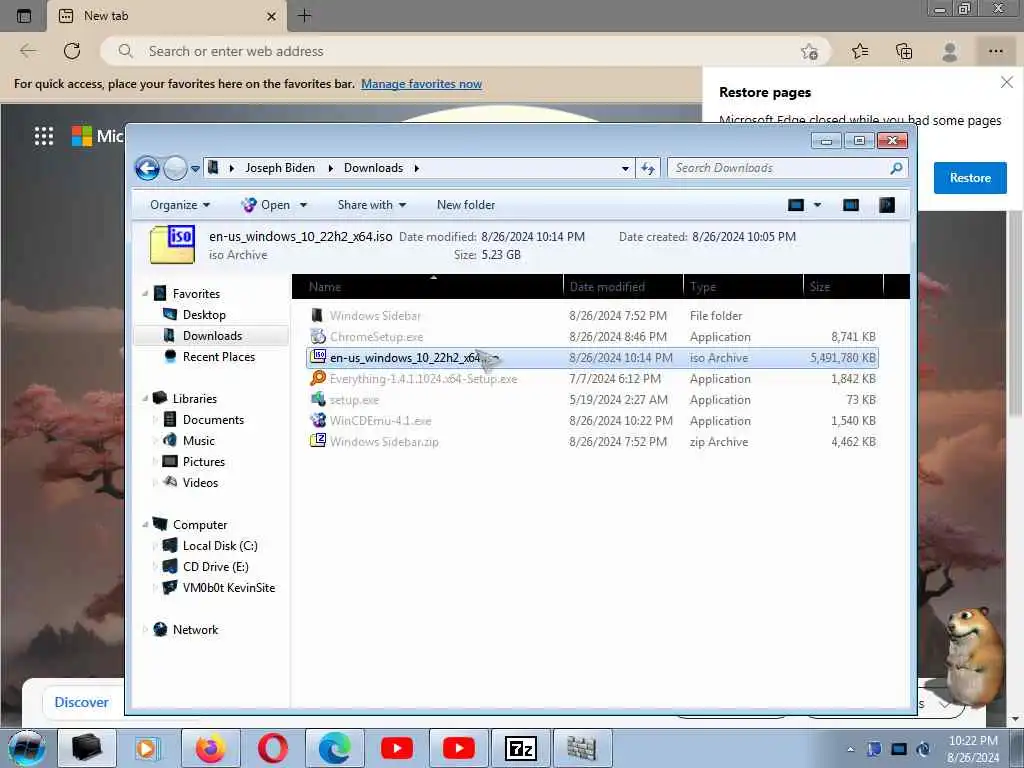Click New folder in the toolbar
Viewport: 1024px width, 768px height.
tap(466, 205)
